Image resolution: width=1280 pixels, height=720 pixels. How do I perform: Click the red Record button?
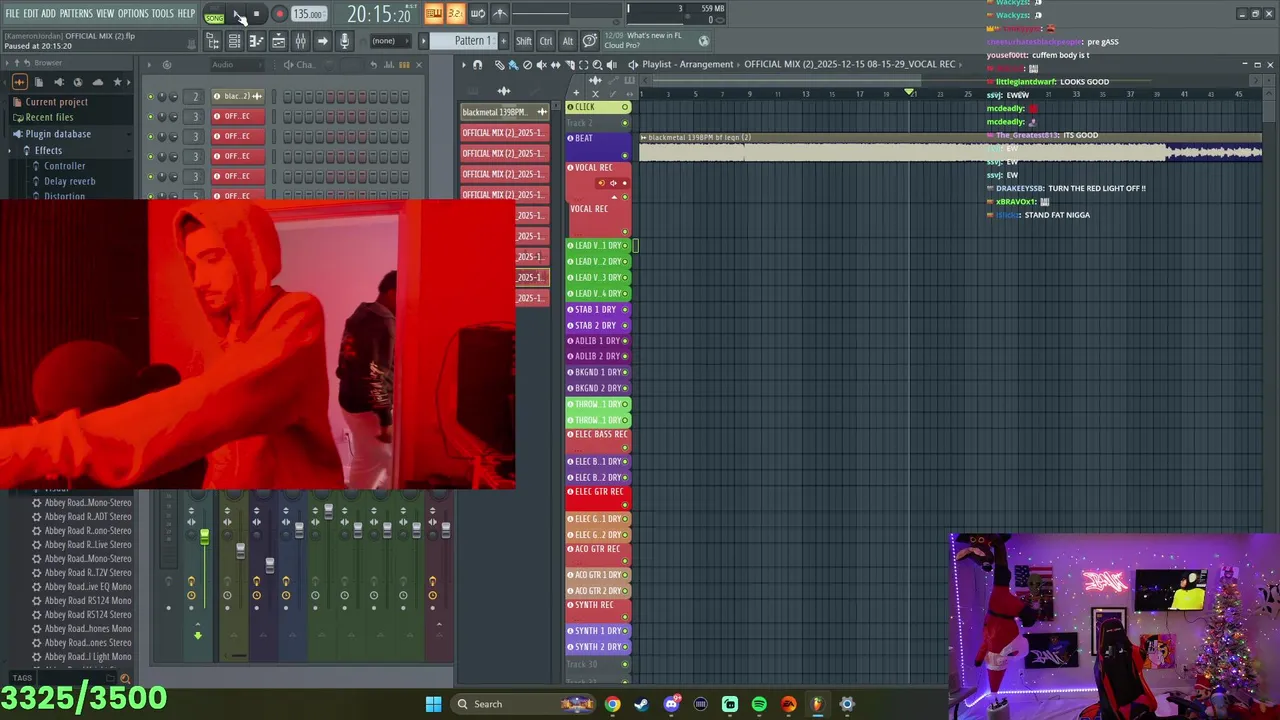[279, 14]
